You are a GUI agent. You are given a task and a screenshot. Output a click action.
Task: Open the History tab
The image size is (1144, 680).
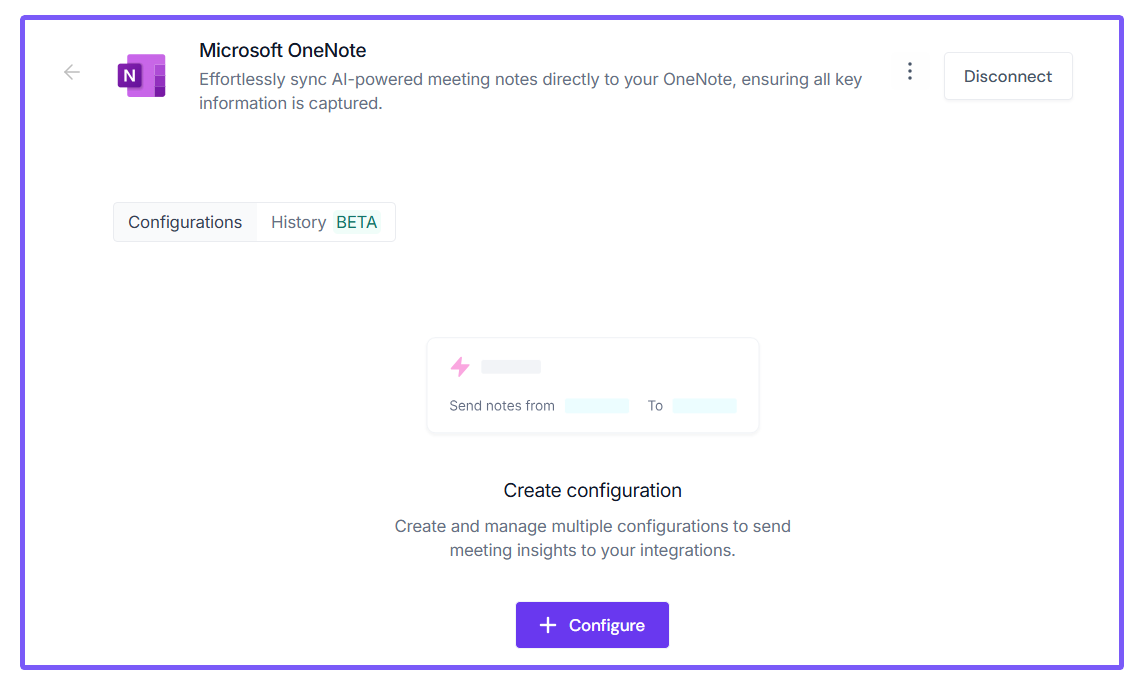pos(298,222)
